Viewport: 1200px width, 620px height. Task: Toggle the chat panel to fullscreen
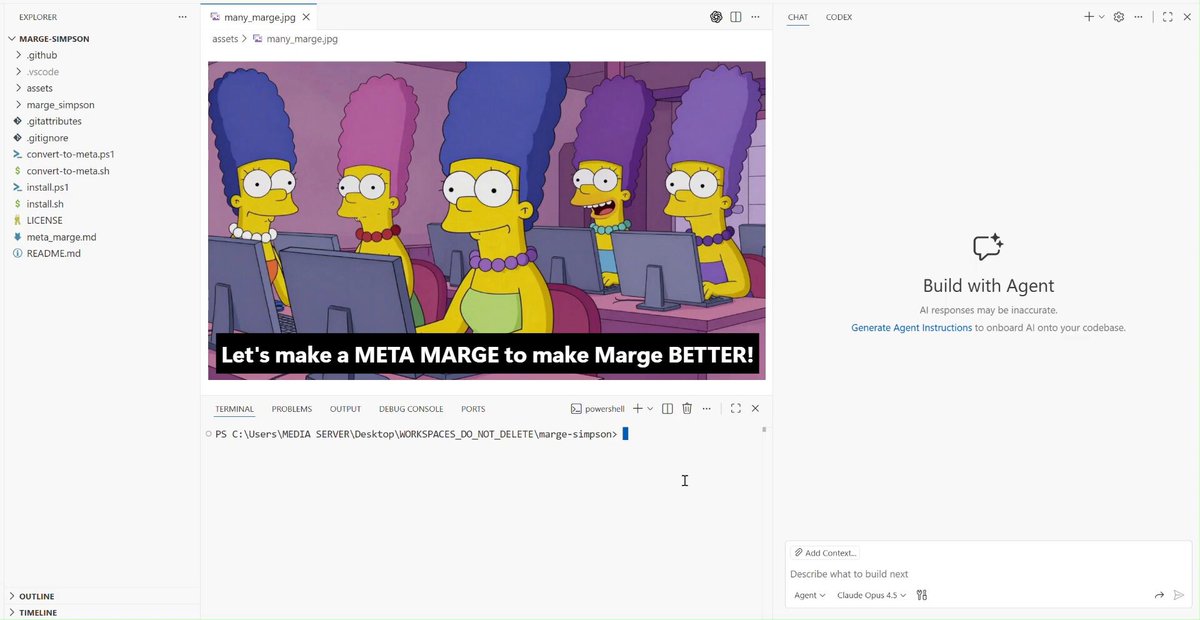click(1167, 17)
